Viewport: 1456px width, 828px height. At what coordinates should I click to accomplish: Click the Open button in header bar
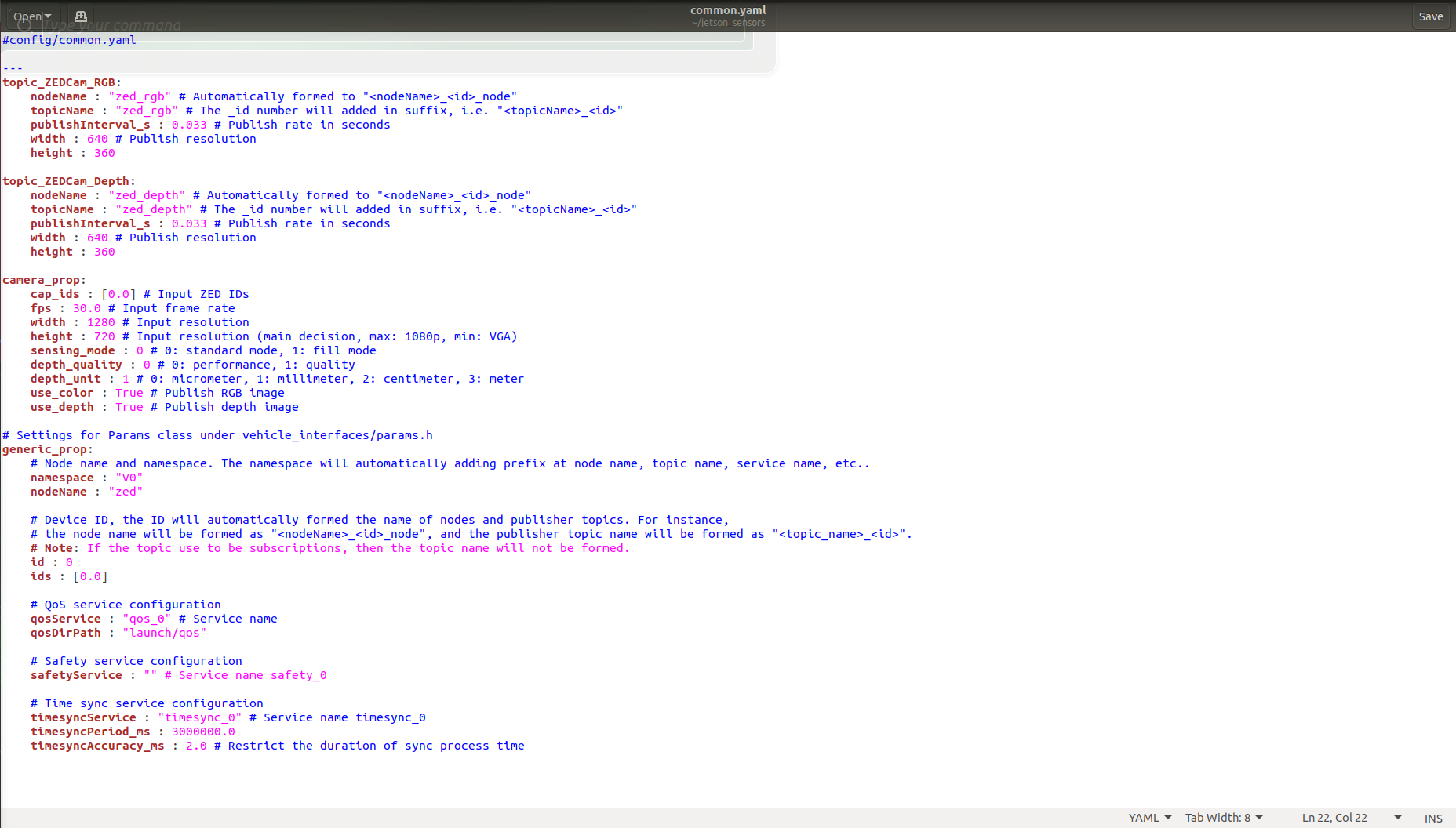point(32,16)
